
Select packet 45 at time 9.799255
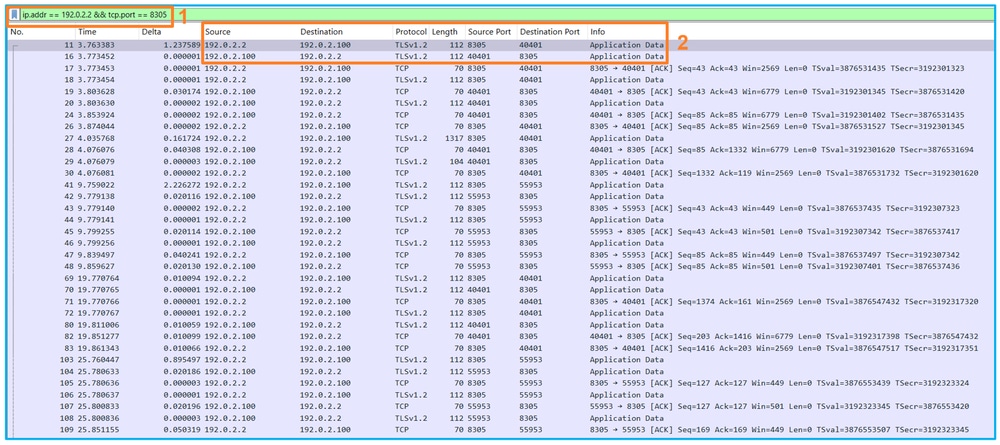501,231
